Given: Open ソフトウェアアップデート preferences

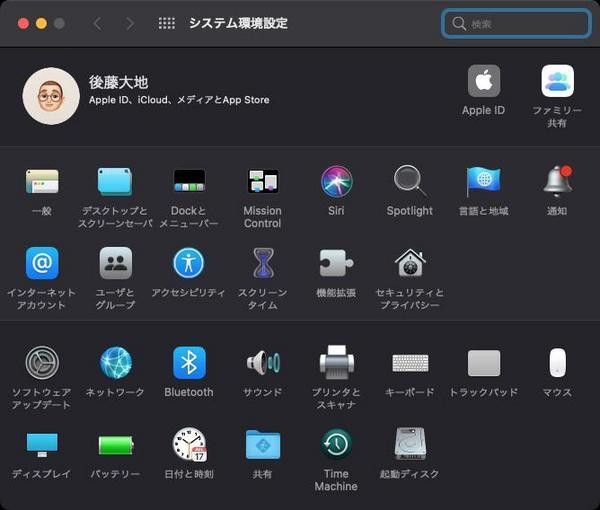Looking at the screenshot, I should click(42, 363).
